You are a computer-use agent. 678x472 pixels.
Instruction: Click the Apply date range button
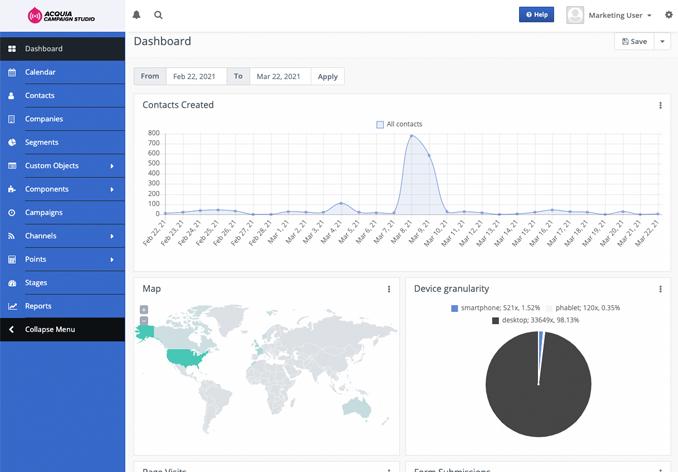tap(328, 76)
